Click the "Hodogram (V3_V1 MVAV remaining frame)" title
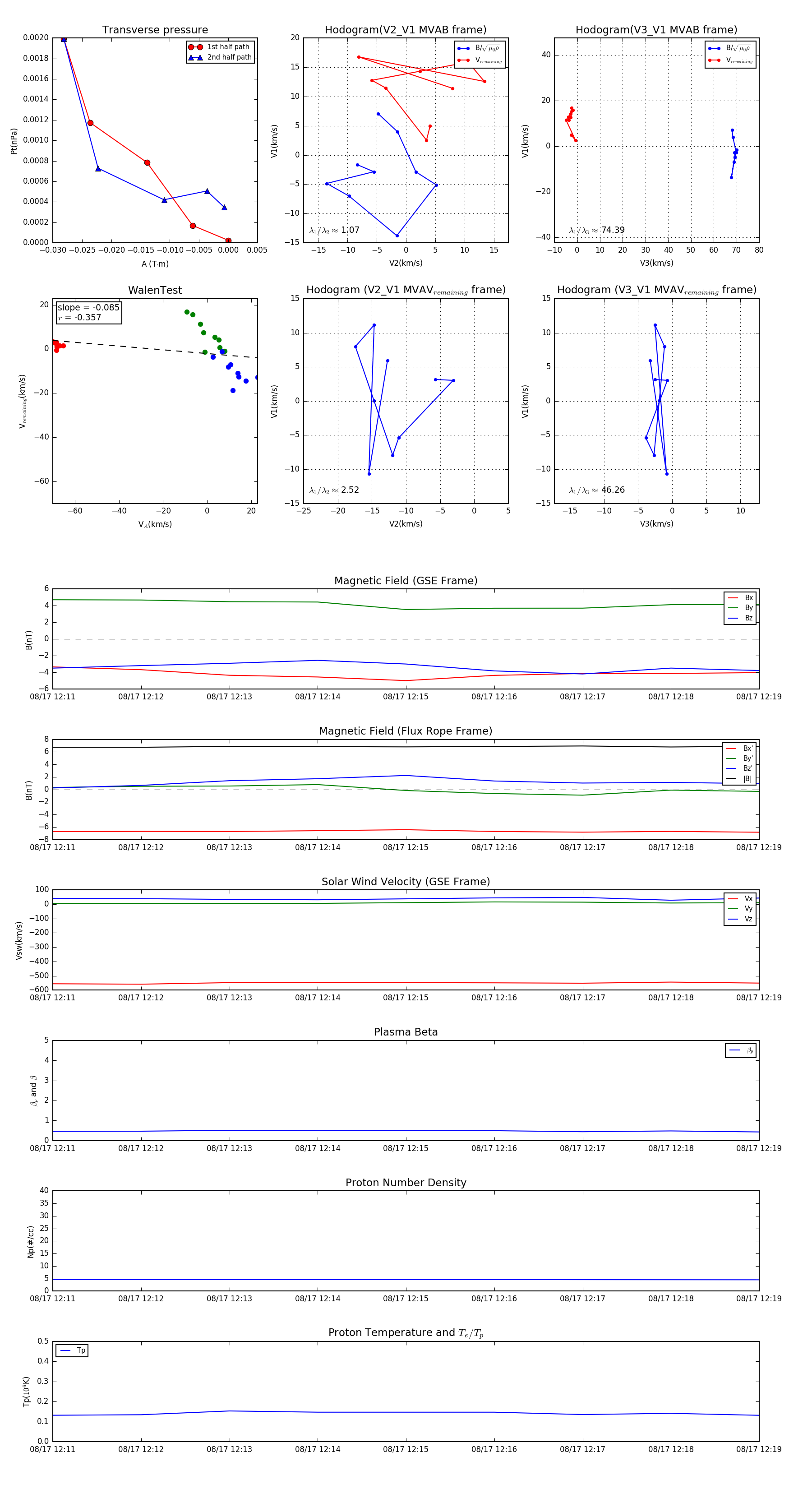This screenshot has width=812, height=1489. (x=656, y=290)
